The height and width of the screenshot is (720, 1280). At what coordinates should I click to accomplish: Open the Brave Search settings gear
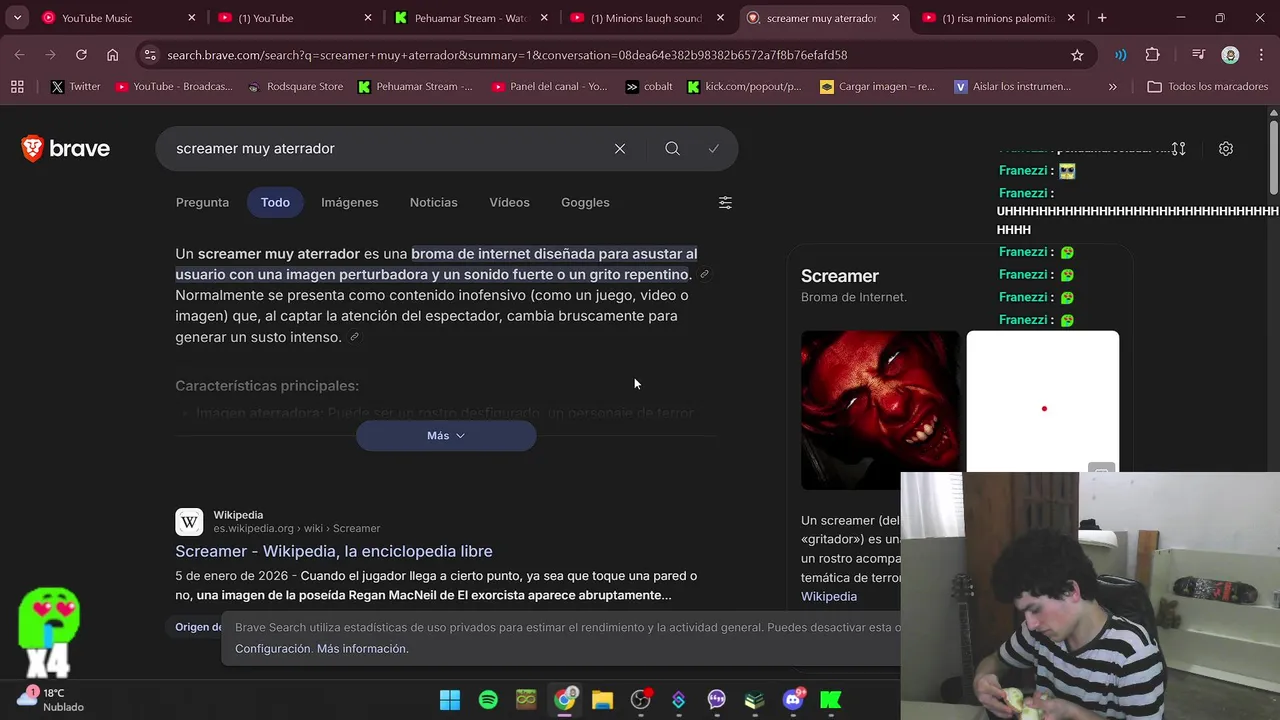[1226, 149]
